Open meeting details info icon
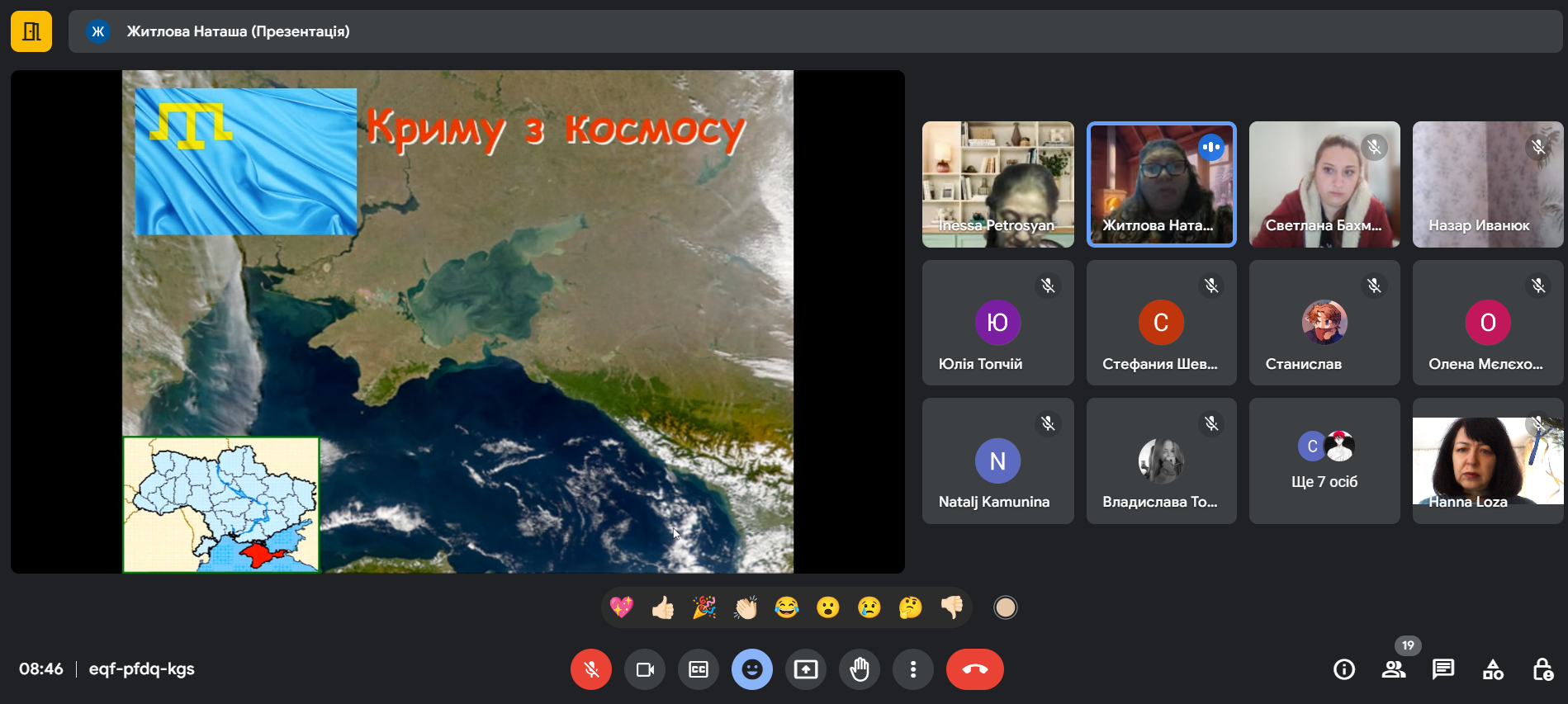The width and height of the screenshot is (1568, 704). pyautogui.click(x=1344, y=669)
